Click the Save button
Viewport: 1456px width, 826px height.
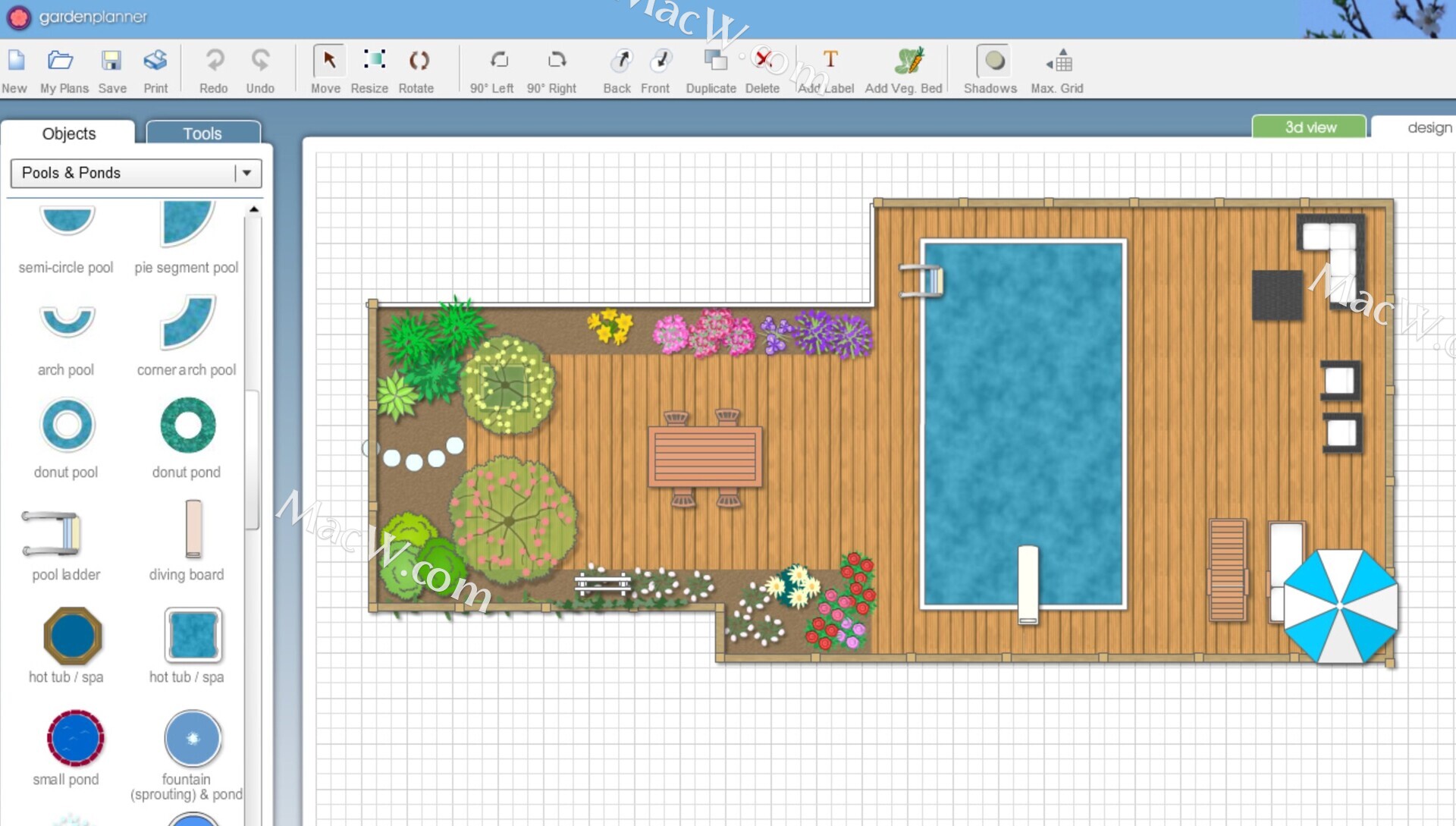[111, 61]
